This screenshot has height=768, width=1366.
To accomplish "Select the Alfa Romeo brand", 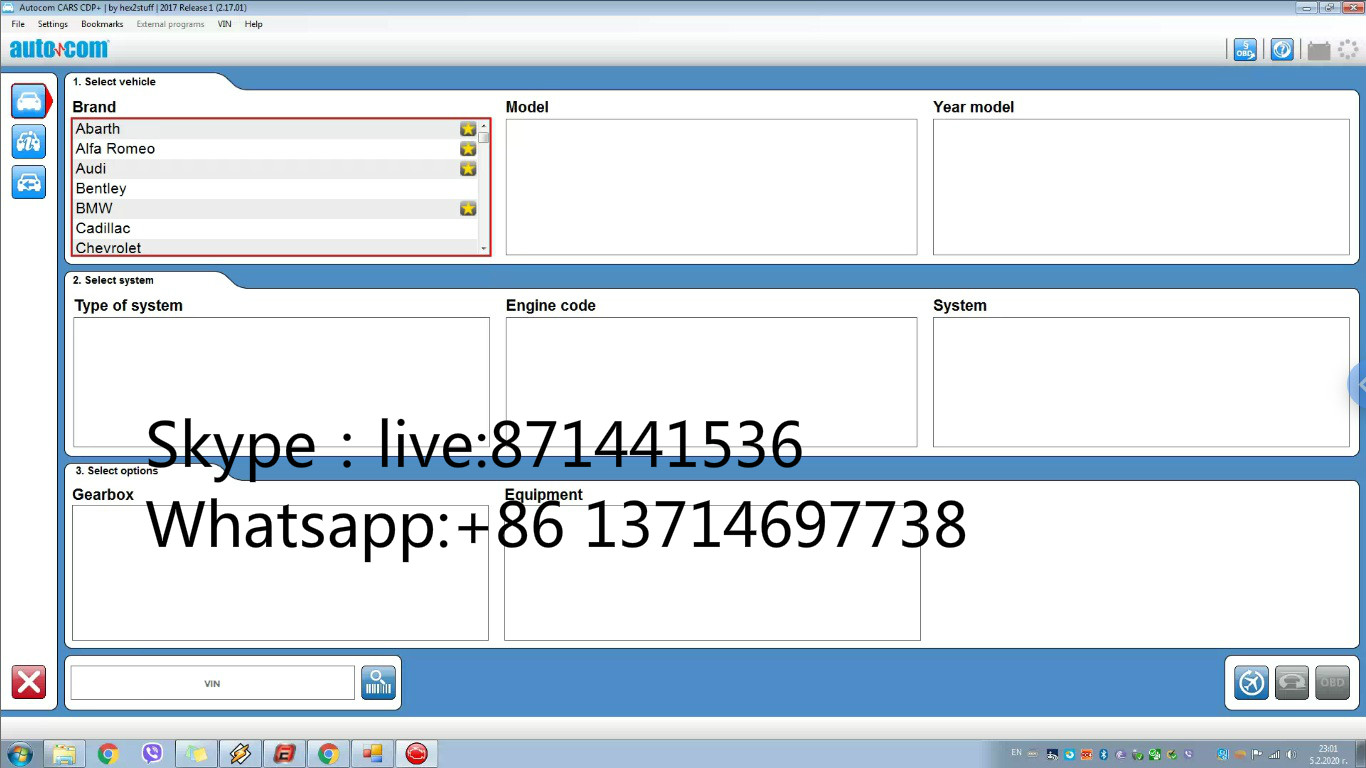I will coord(275,149).
